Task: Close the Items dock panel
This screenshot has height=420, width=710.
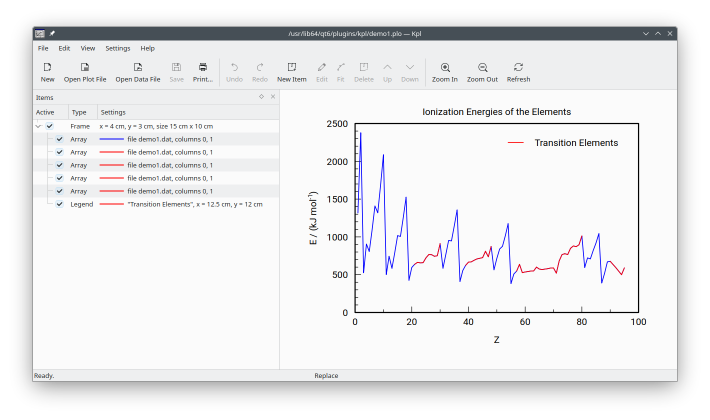Action: click(x=272, y=97)
